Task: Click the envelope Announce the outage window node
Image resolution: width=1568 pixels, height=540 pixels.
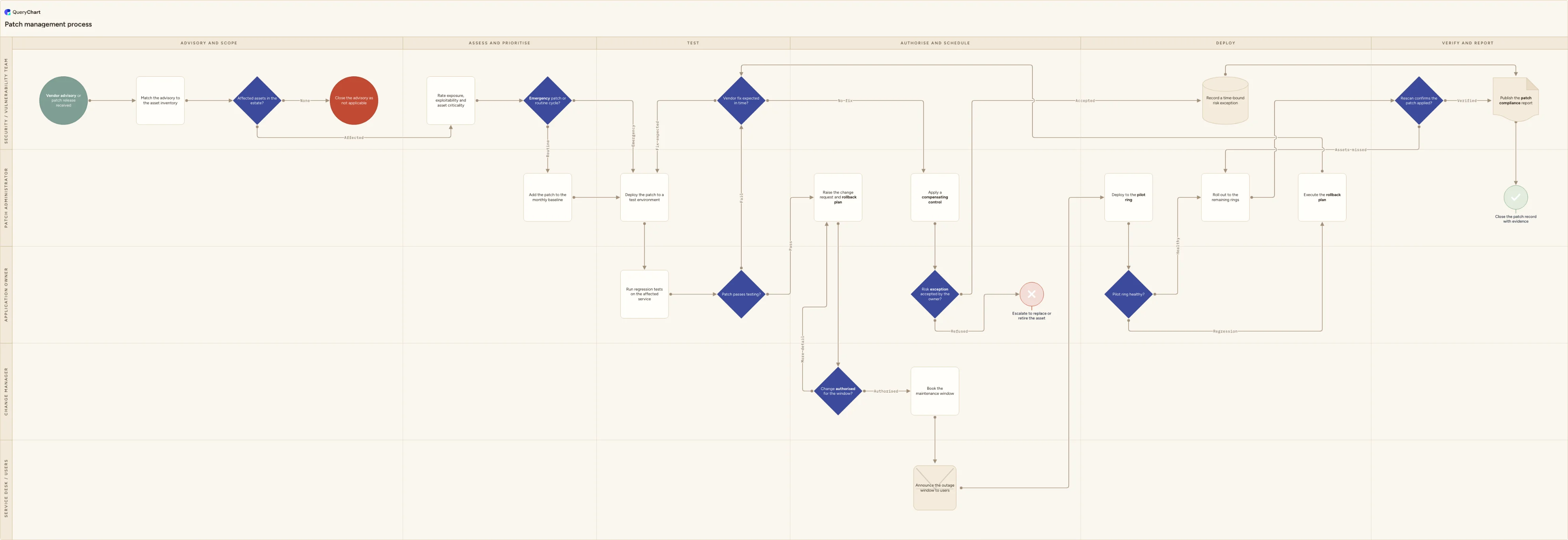Action: tap(934, 488)
